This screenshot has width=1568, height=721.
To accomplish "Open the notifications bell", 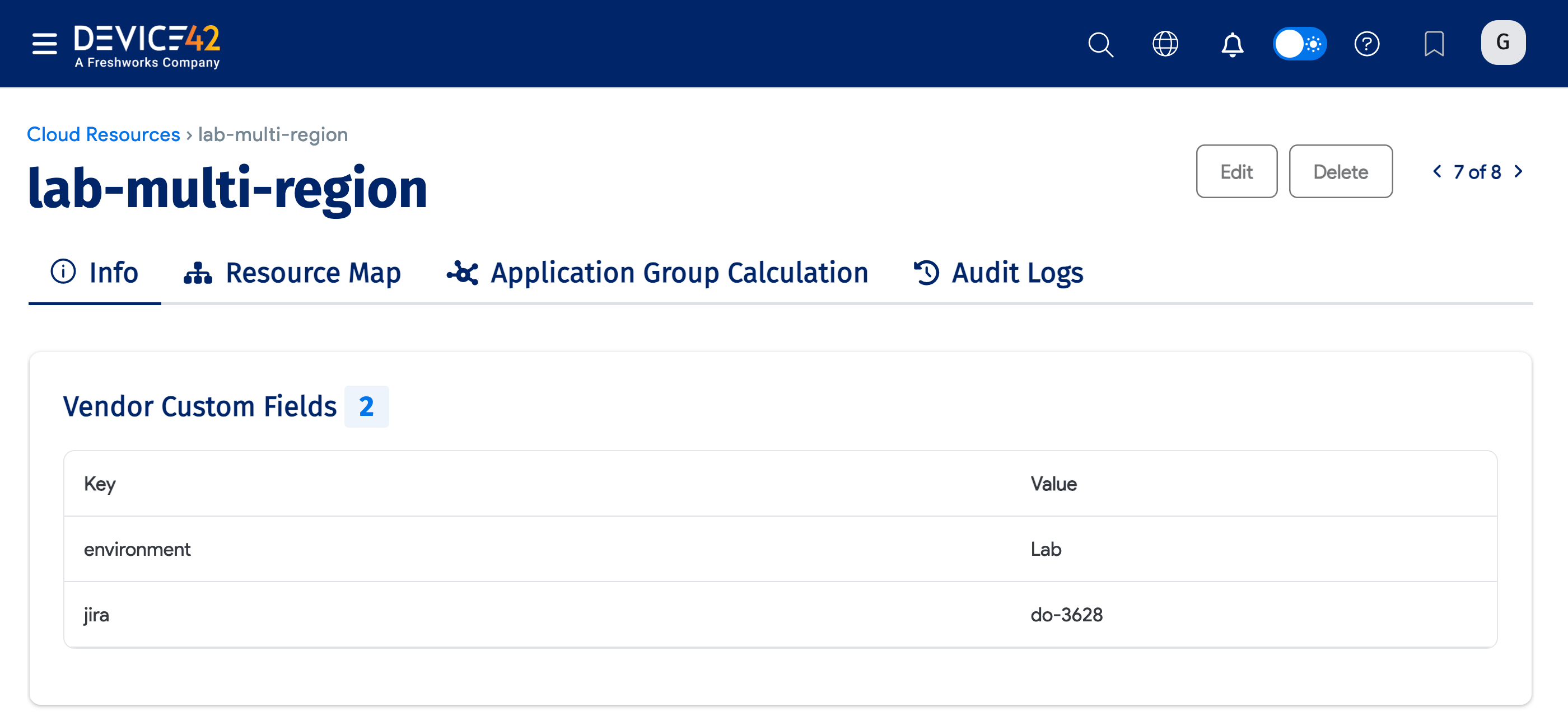I will [x=1232, y=44].
